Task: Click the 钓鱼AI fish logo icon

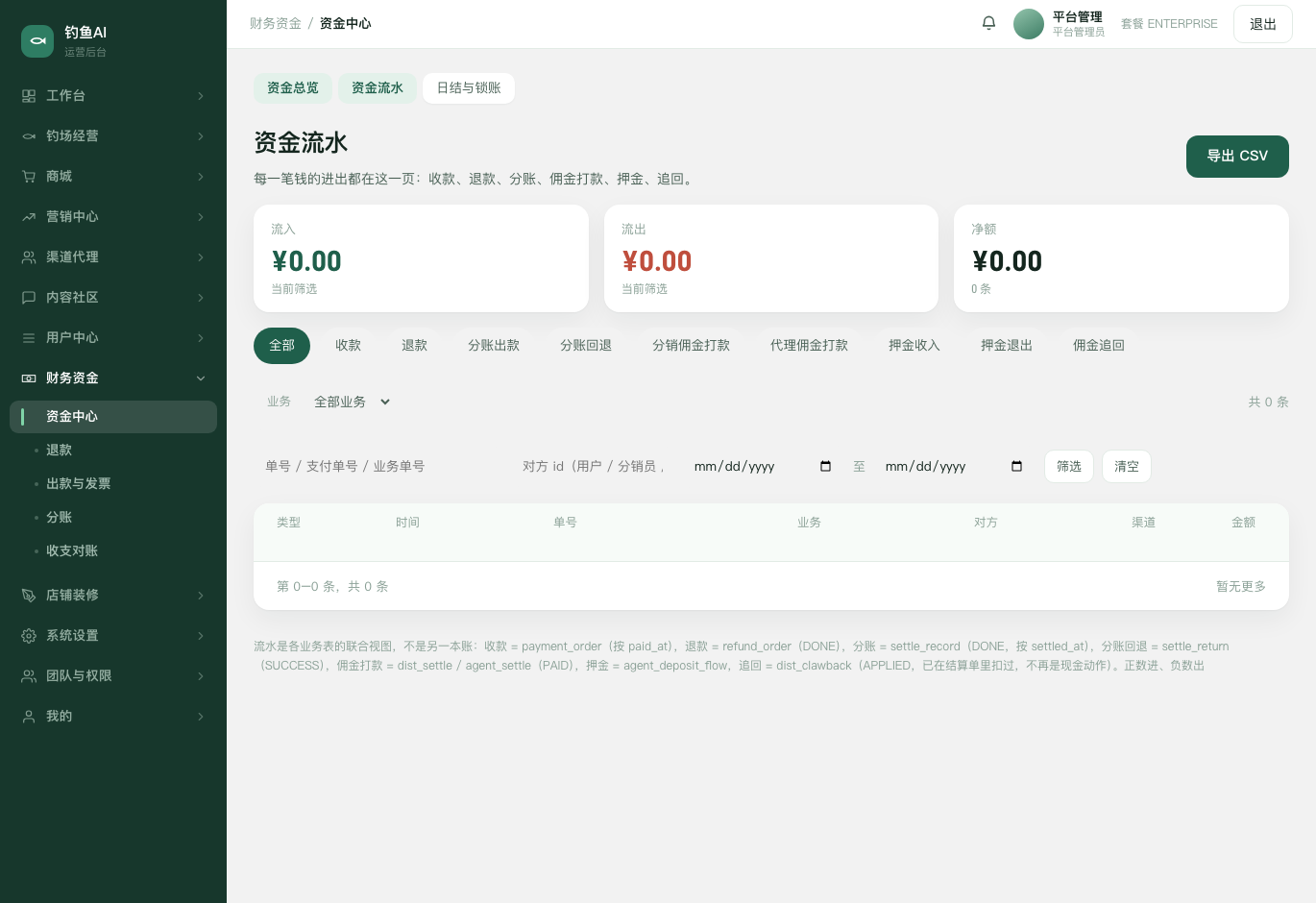Action: click(37, 41)
